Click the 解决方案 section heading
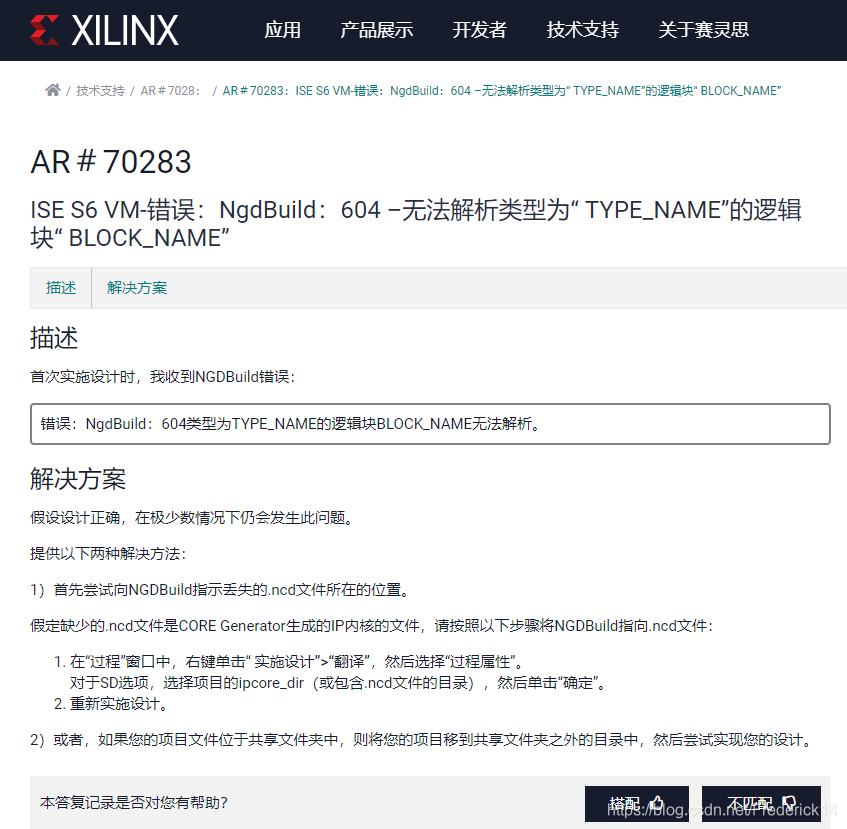Image resolution: width=847 pixels, height=829 pixels. coord(78,479)
